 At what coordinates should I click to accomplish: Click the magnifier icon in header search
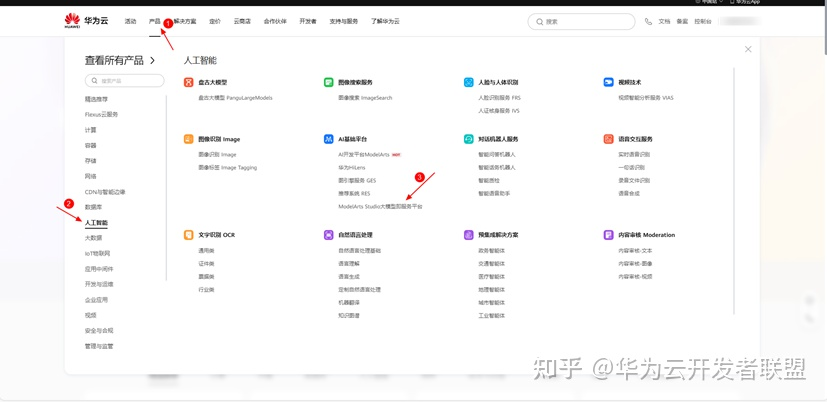coord(540,22)
